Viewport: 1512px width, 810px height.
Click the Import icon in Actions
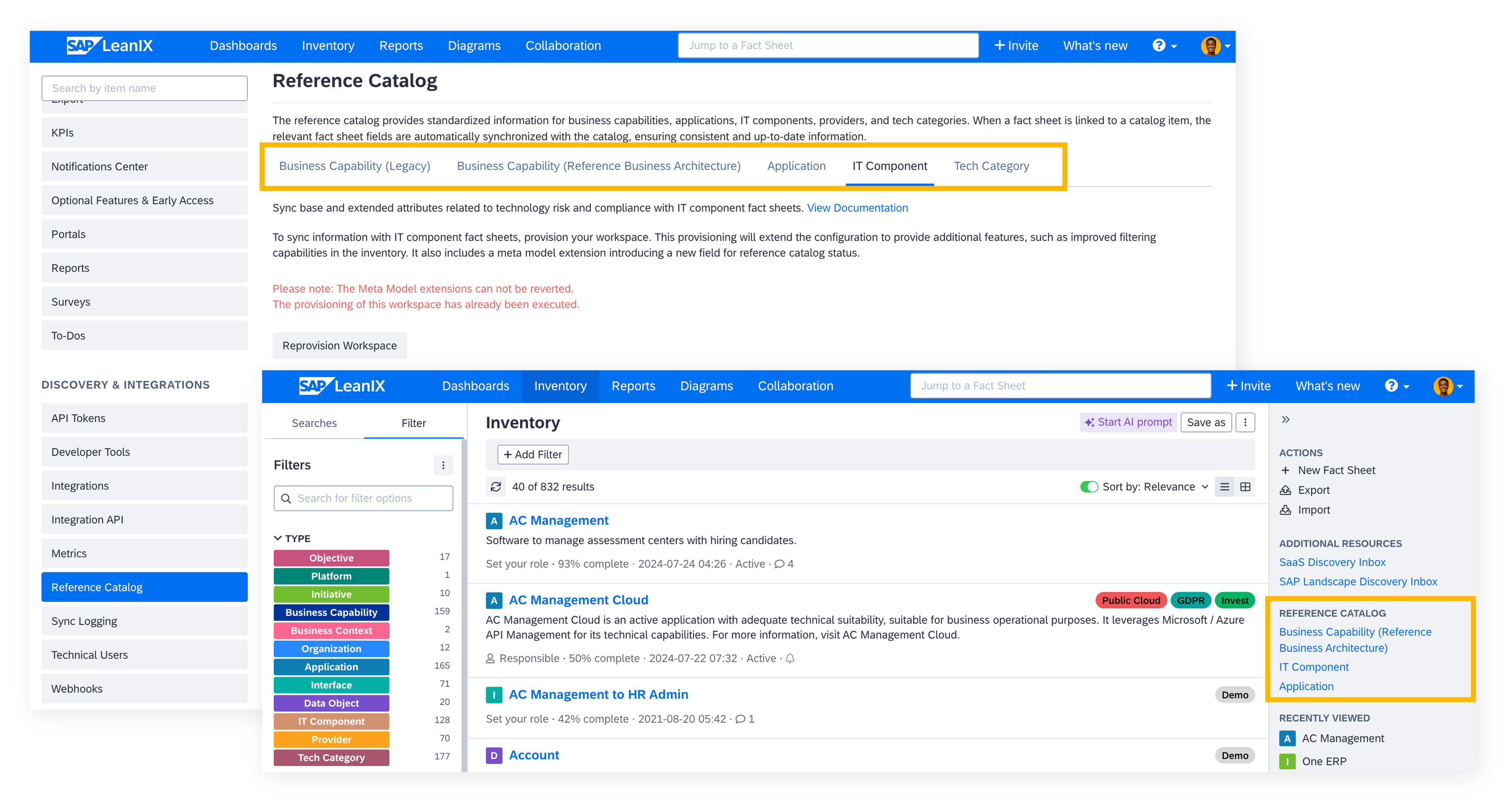click(x=1285, y=510)
